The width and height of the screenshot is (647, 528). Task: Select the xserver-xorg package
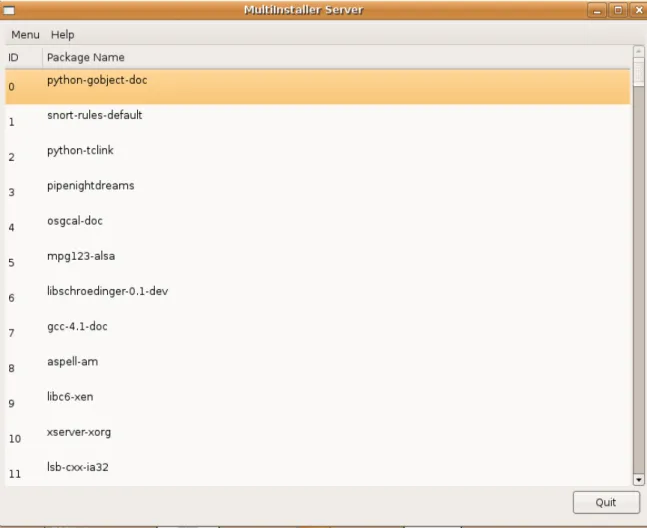point(318,438)
